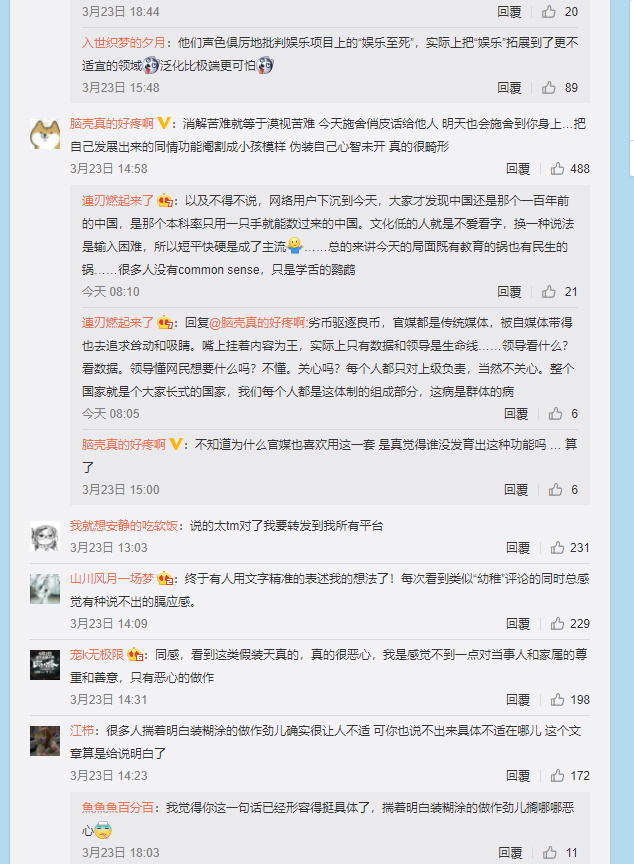Like the 今天 08:10 reply with 21 likes
This screenshot has height=864, width=634.
coord(549,291)
